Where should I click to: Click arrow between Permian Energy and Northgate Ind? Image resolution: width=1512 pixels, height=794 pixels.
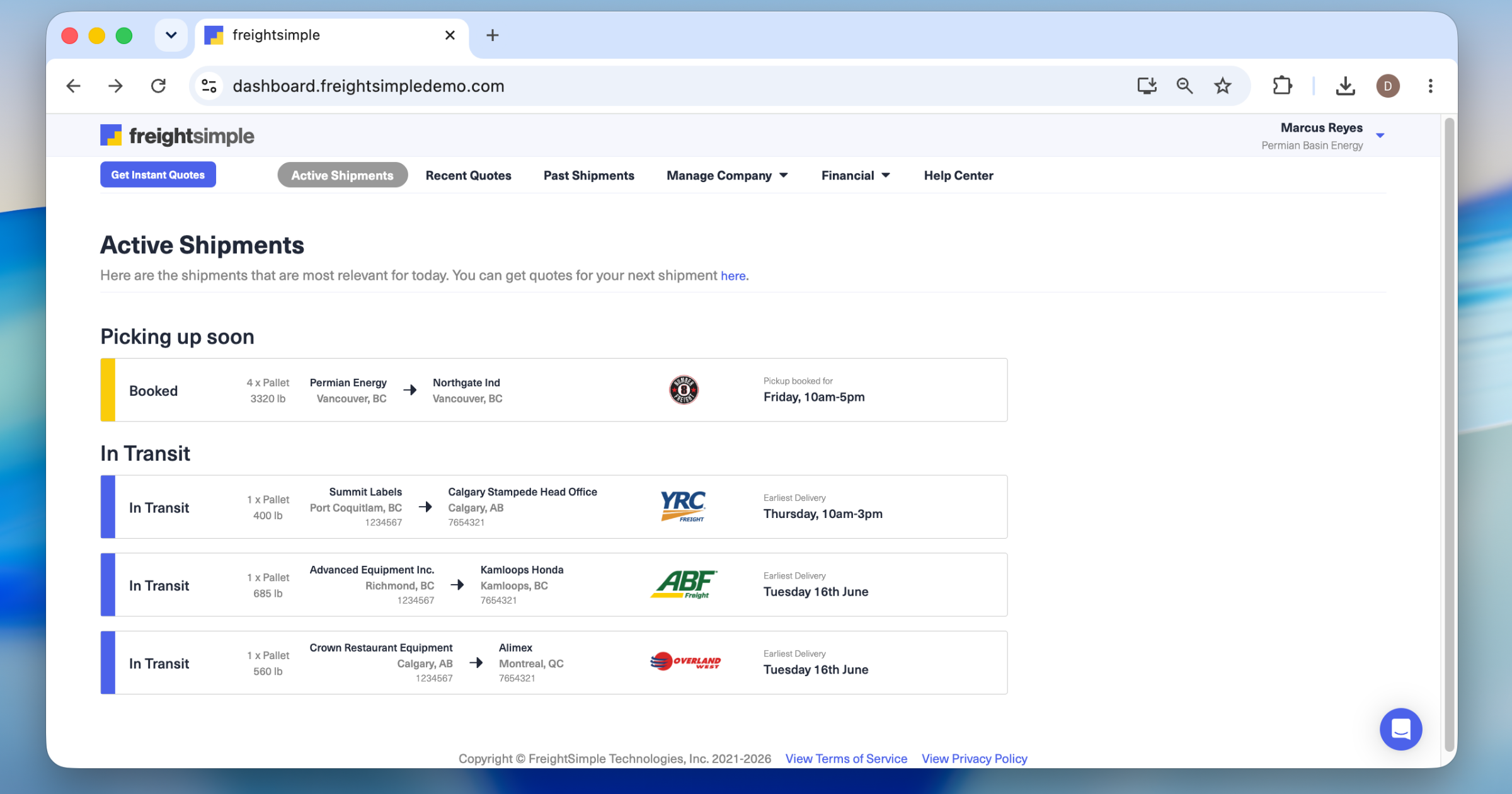point(410,390)
